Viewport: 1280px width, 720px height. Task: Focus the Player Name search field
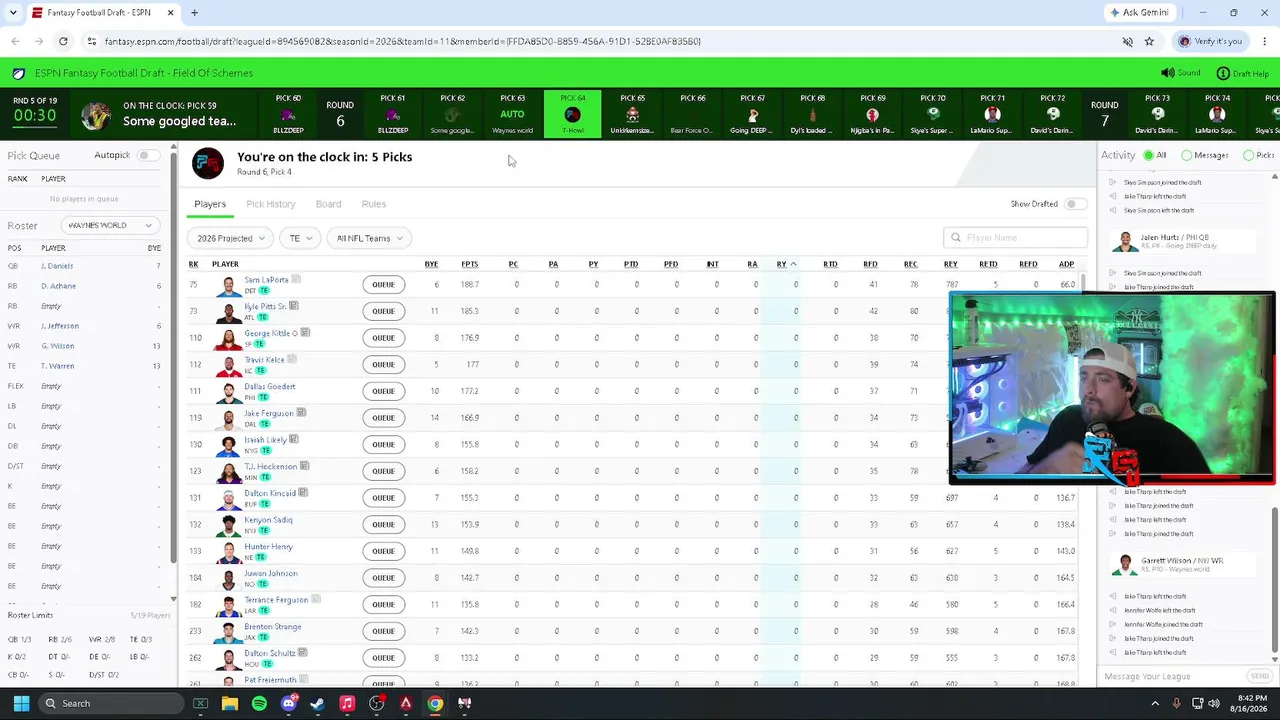(x=1015, y=238)
